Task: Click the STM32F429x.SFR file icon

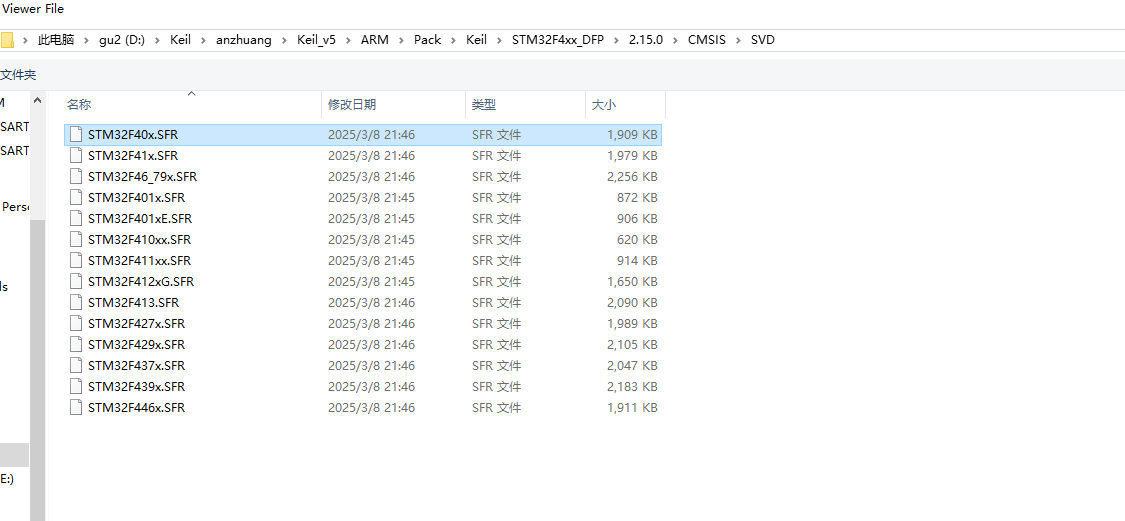Action: click(x=76, y=344)
